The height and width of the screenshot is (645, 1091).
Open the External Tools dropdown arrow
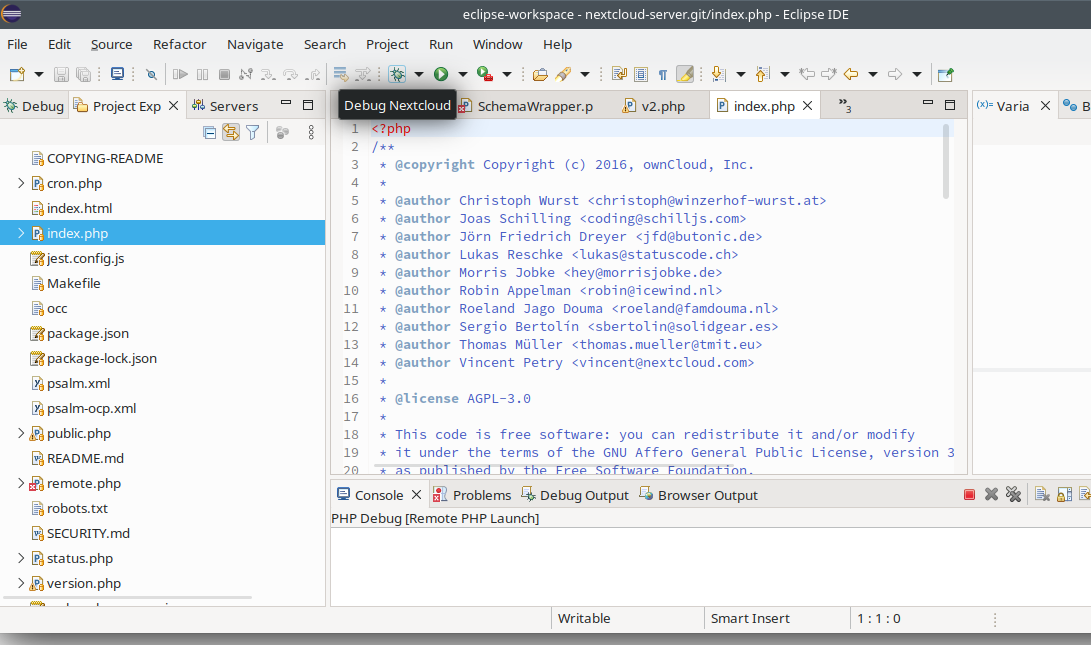tap(507, 74)
